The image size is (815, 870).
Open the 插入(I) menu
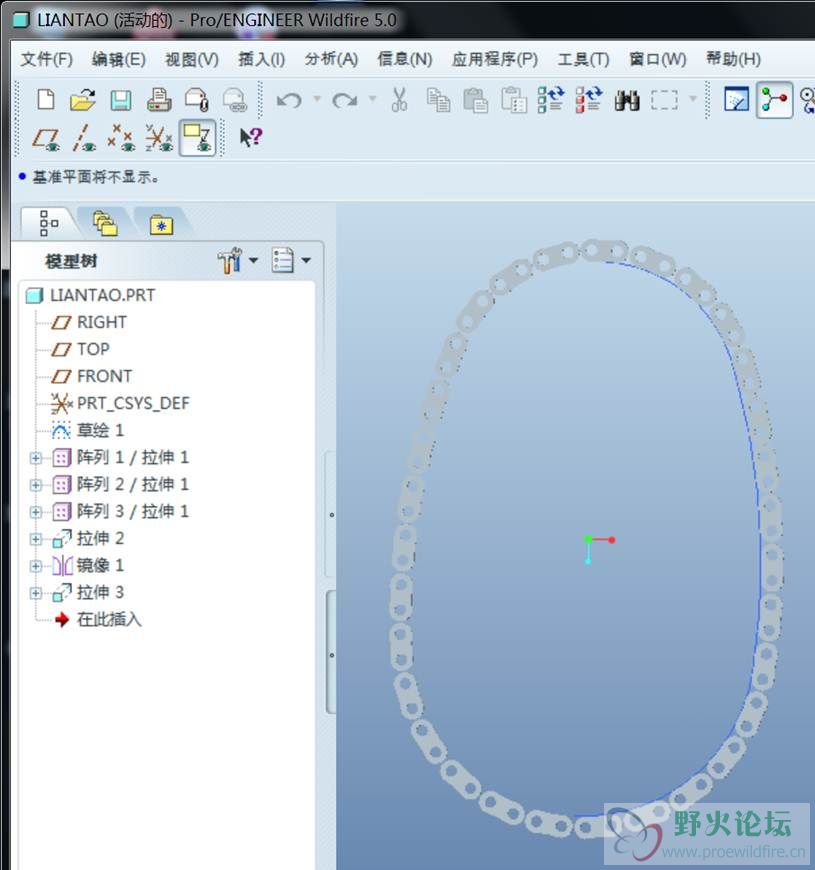[x=261, y=59]
